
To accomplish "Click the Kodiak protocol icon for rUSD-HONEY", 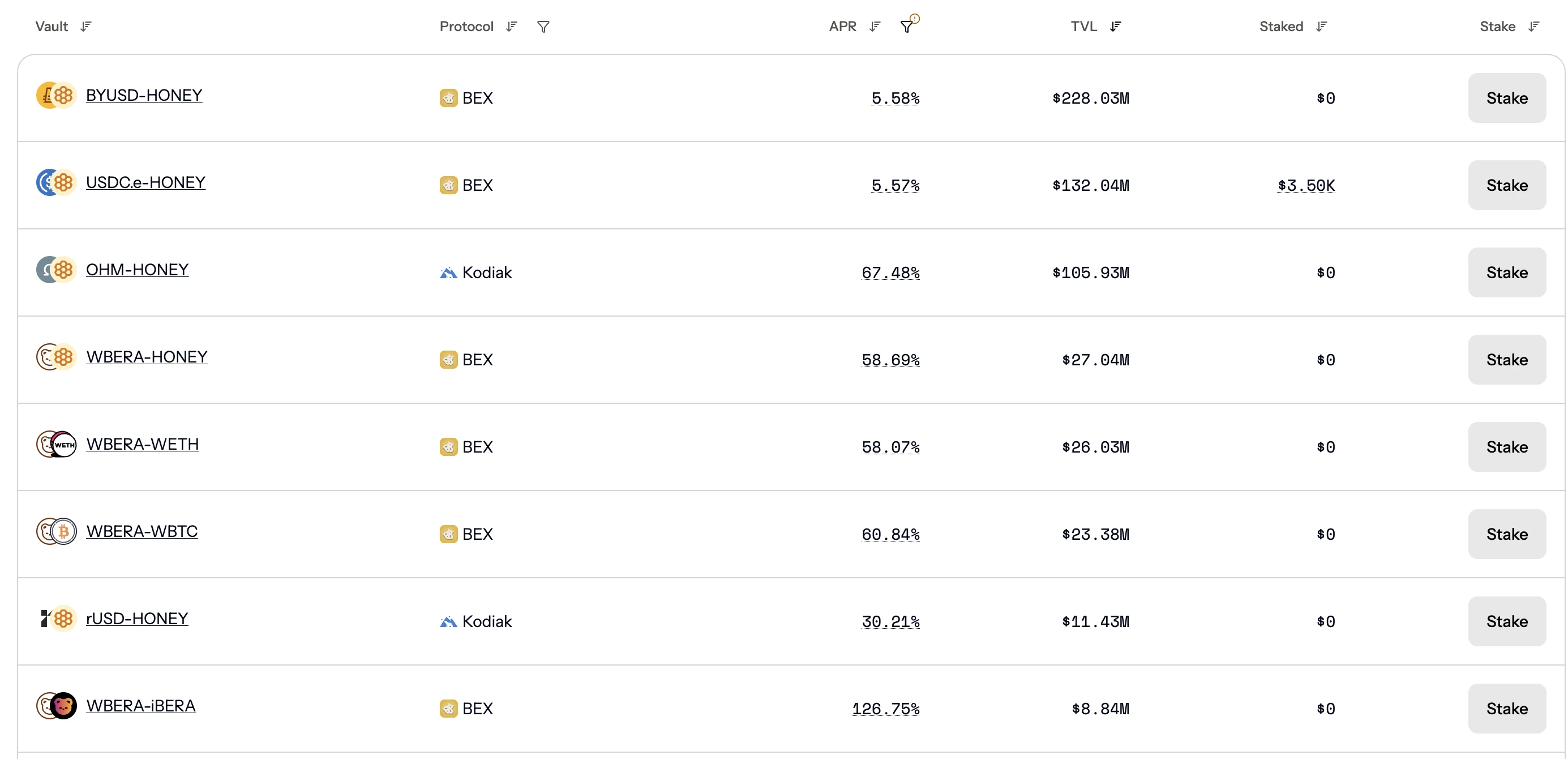I will click(448, 622).
